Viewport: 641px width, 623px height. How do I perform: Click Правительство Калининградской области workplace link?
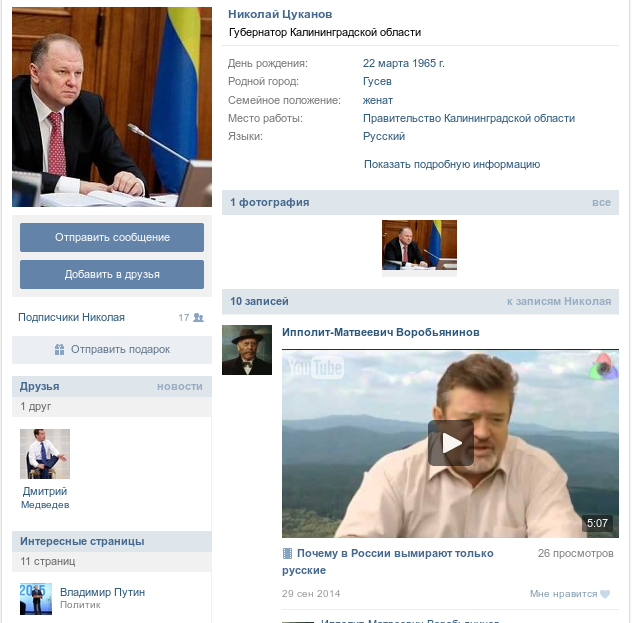(x=469, y=118)
